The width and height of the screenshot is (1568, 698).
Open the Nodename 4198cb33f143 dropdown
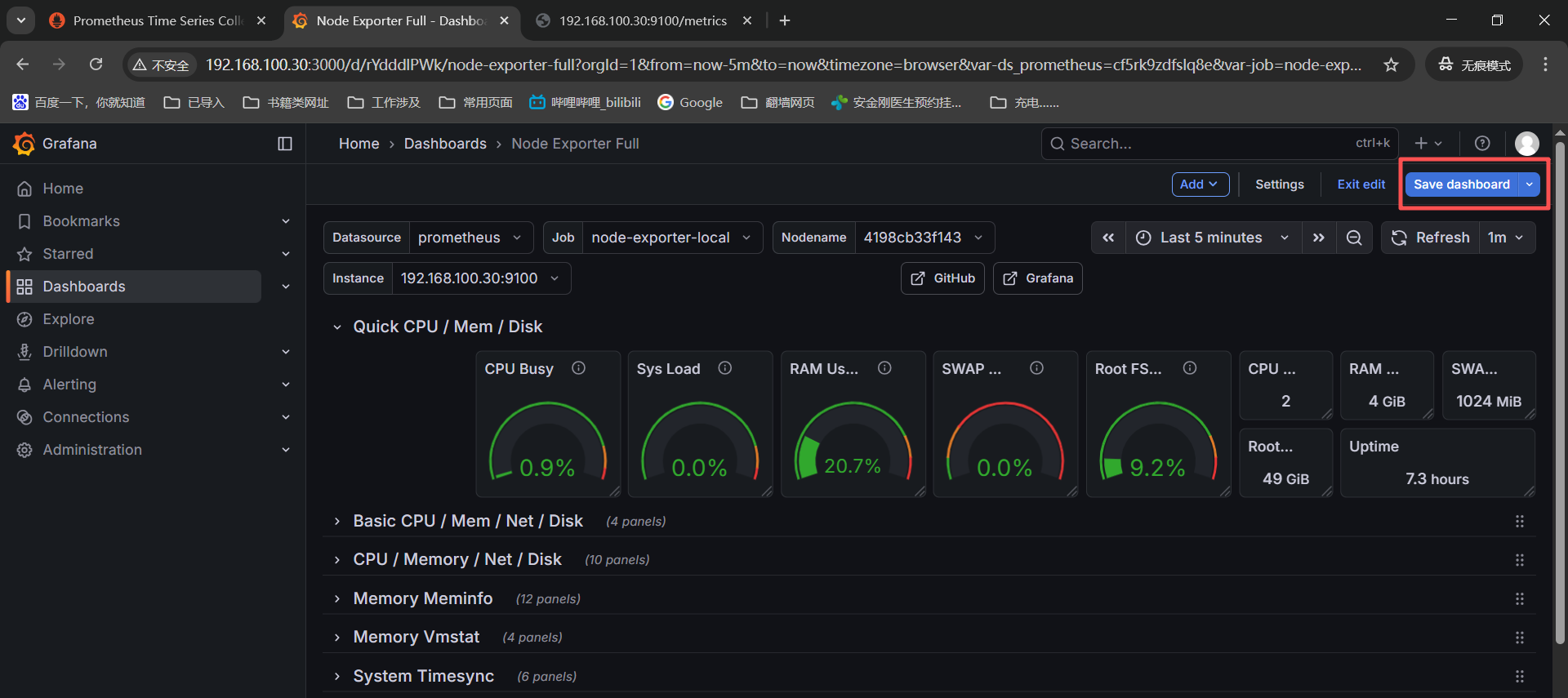pos(924,238)
